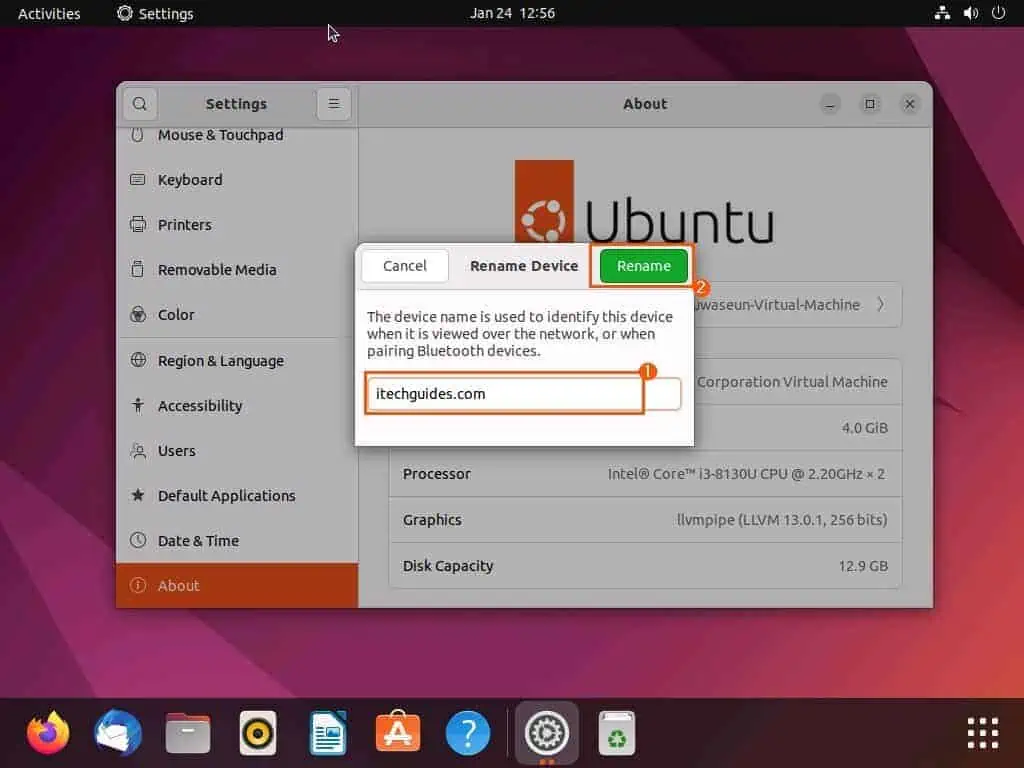Open system power menu in top bar
The height and width of the screenshot is (768, 1024).
pos(998,13)
